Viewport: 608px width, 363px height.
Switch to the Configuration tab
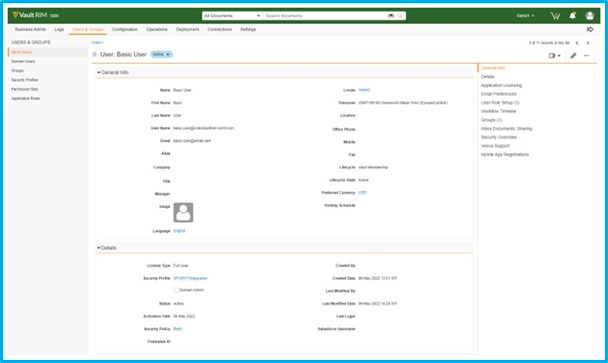pyautogui.click(x=124, y=29)
